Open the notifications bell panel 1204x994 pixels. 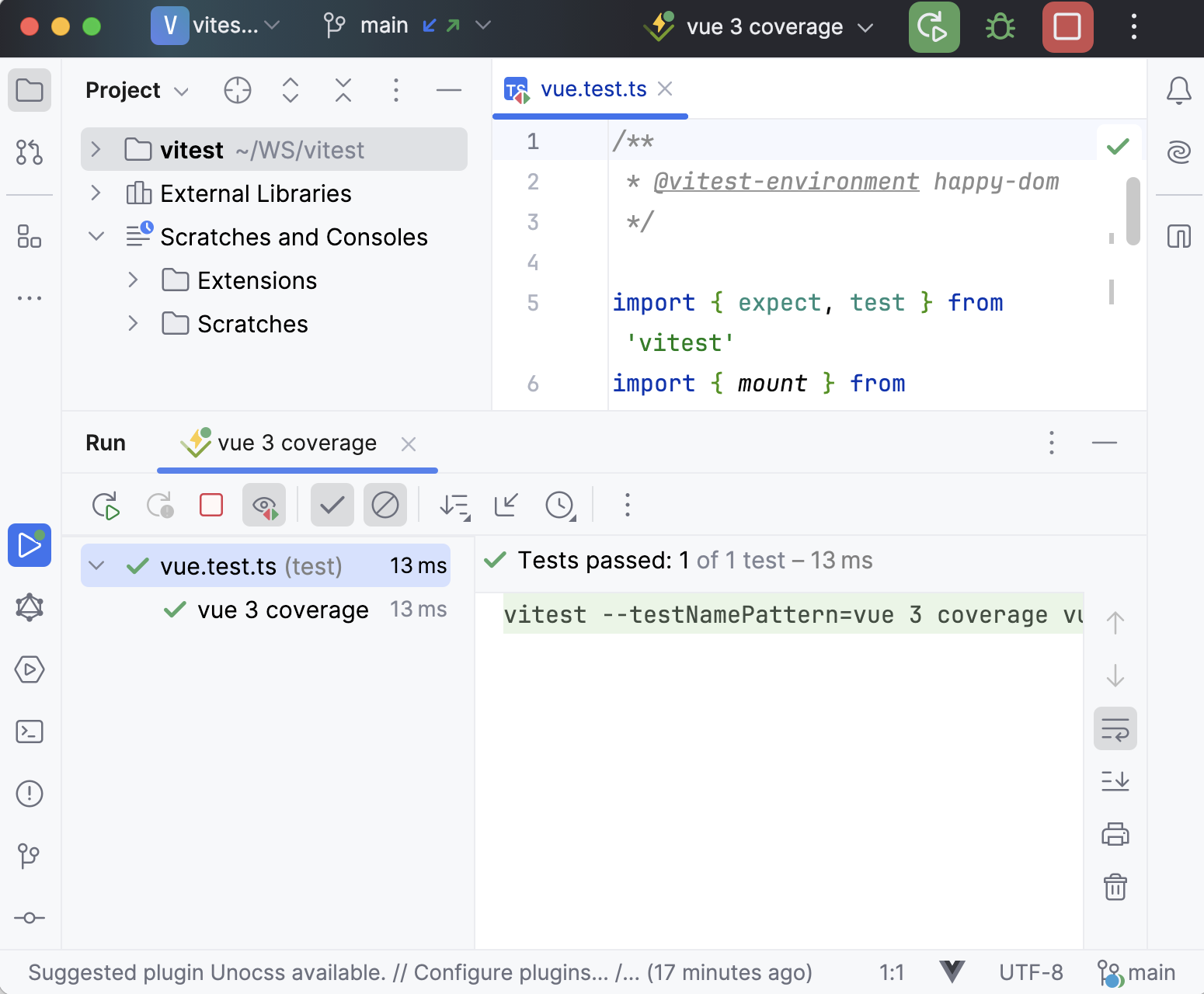1178,89
